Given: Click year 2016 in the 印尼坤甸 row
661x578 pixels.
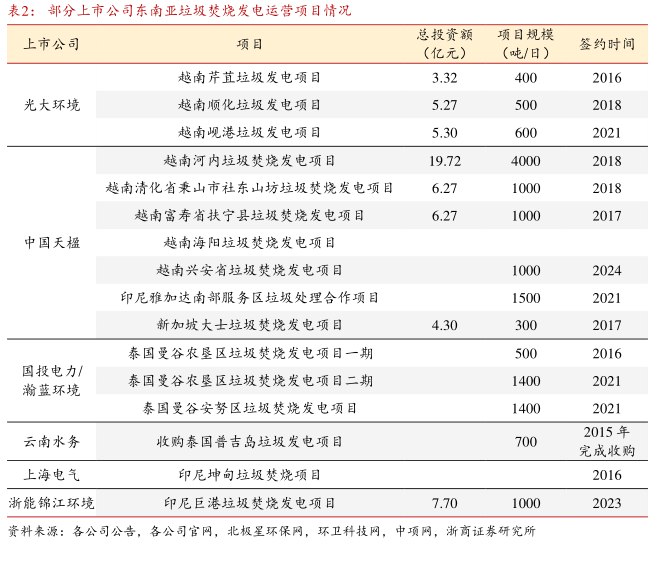Looking at the screenshot, I should pyautogui.click(x=607, y=476).
